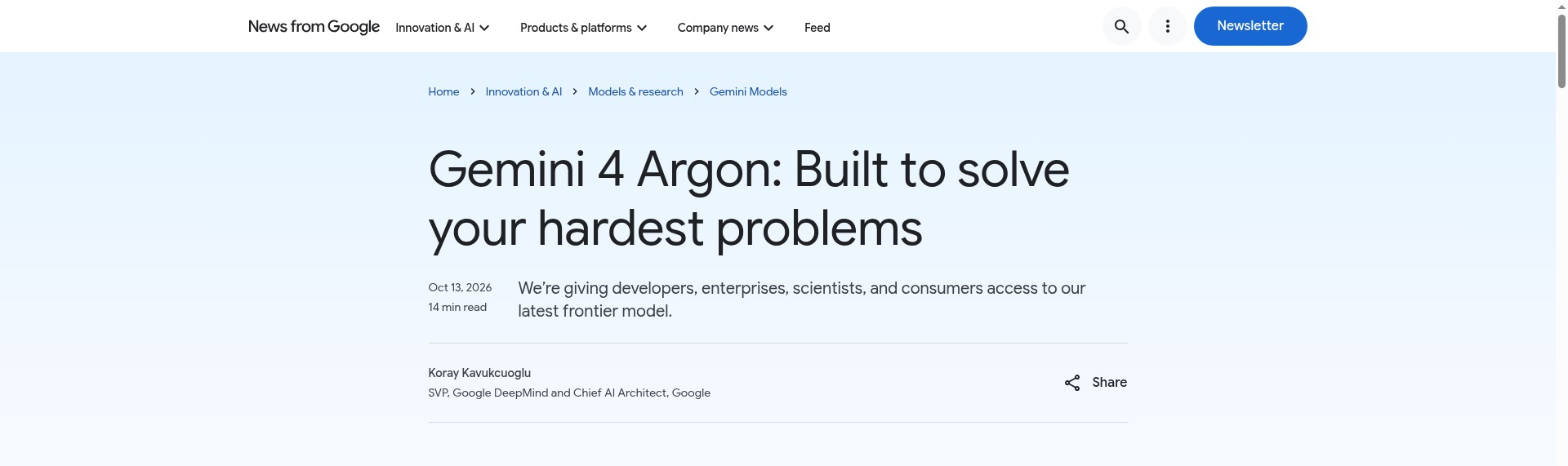Click the latest frontier model subtitle

point(802,300)
